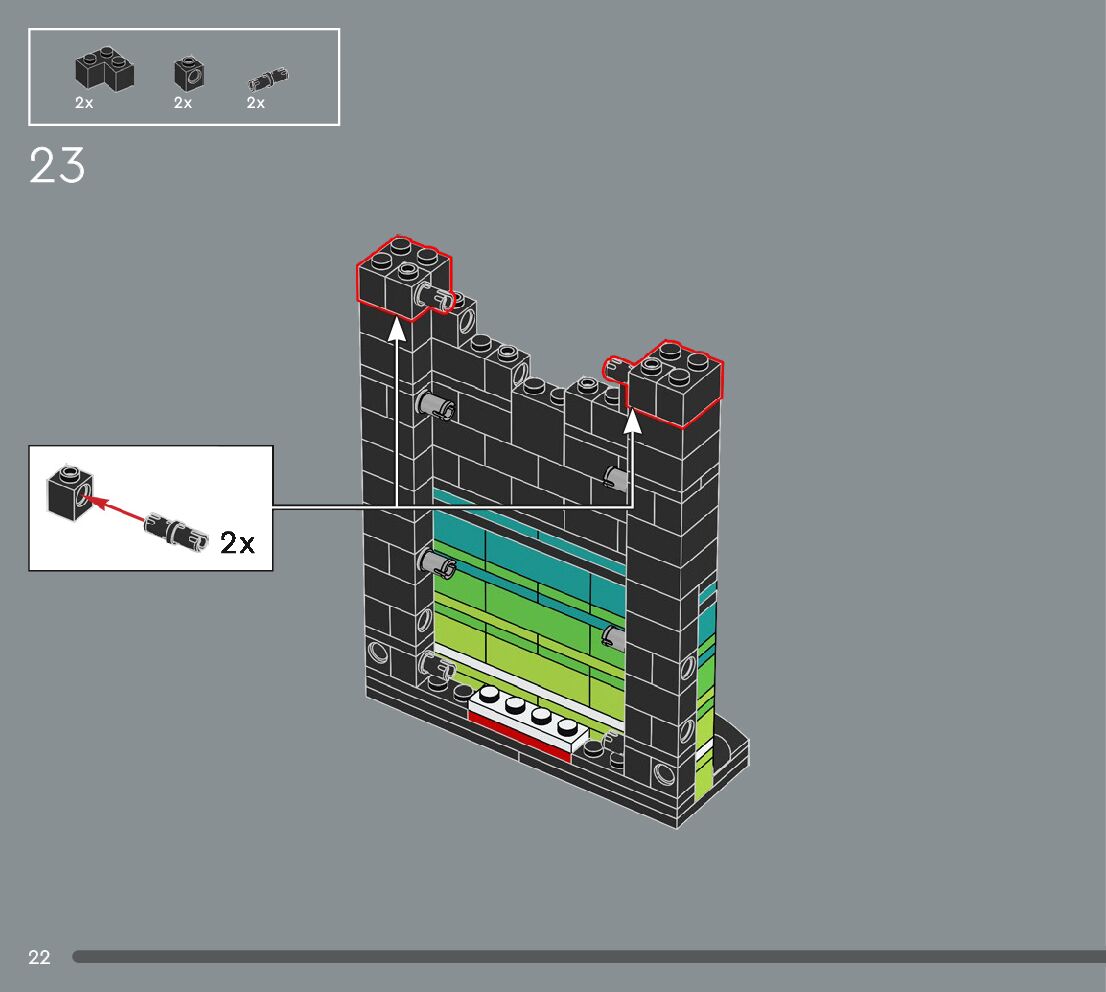Click the page progress bar
Image resolution: width=1106 pixels, height=992 pixels.
(588, 957)
